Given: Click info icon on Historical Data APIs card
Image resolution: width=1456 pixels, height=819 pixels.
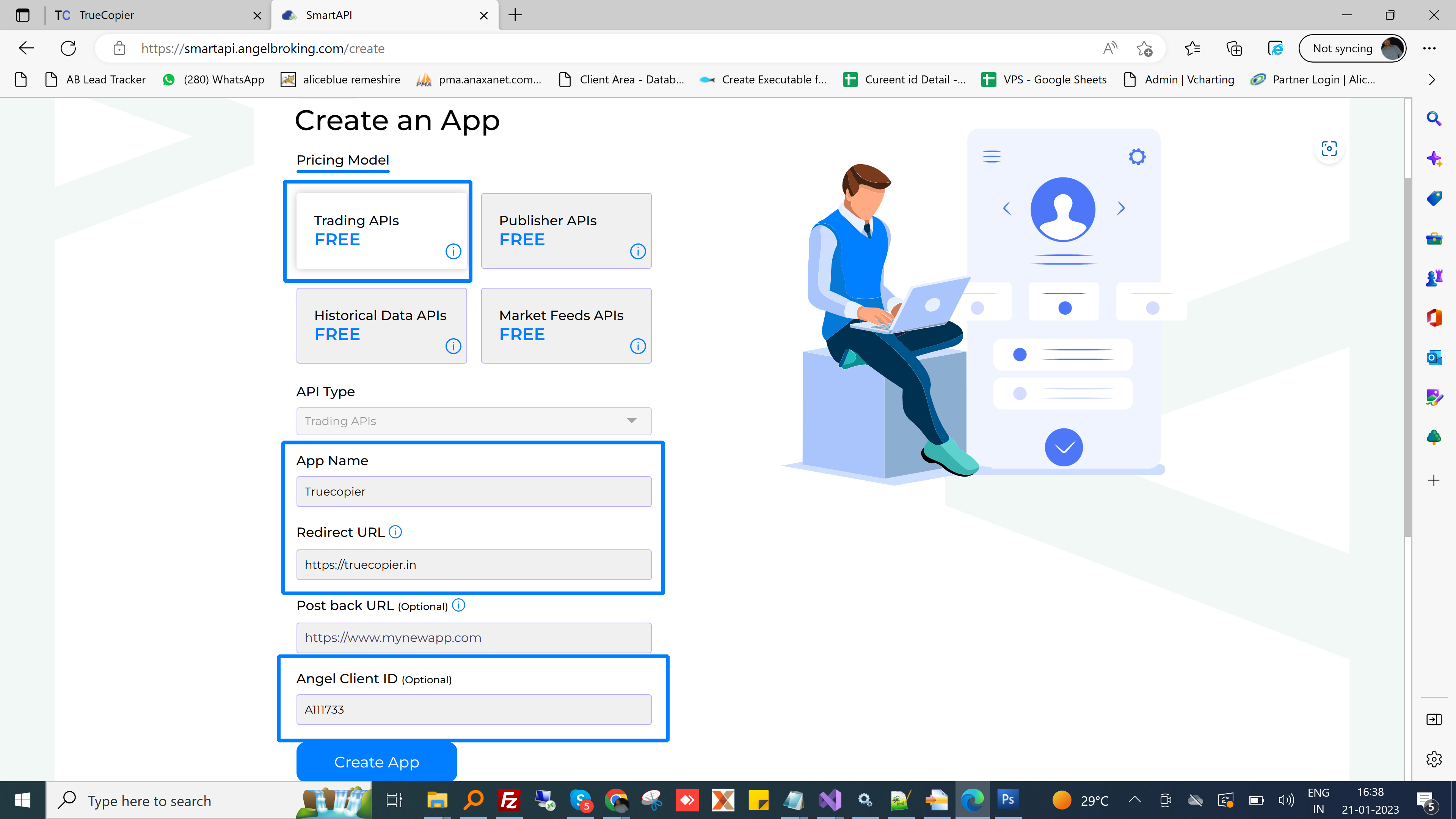Looking at the screenshot, I should point(453,346).
